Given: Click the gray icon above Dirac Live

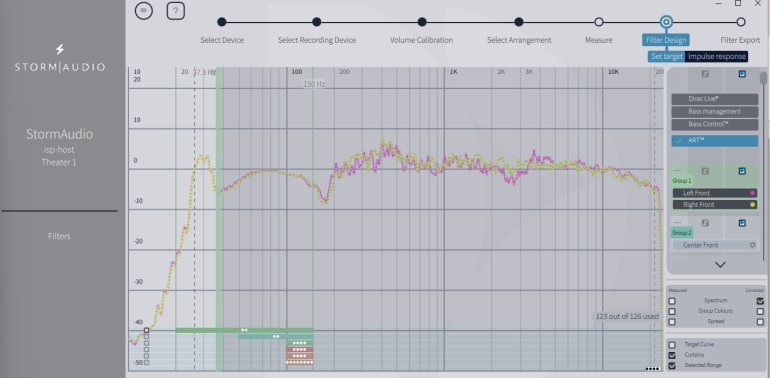Looking at the screenshot, I should tap(705, 74).
